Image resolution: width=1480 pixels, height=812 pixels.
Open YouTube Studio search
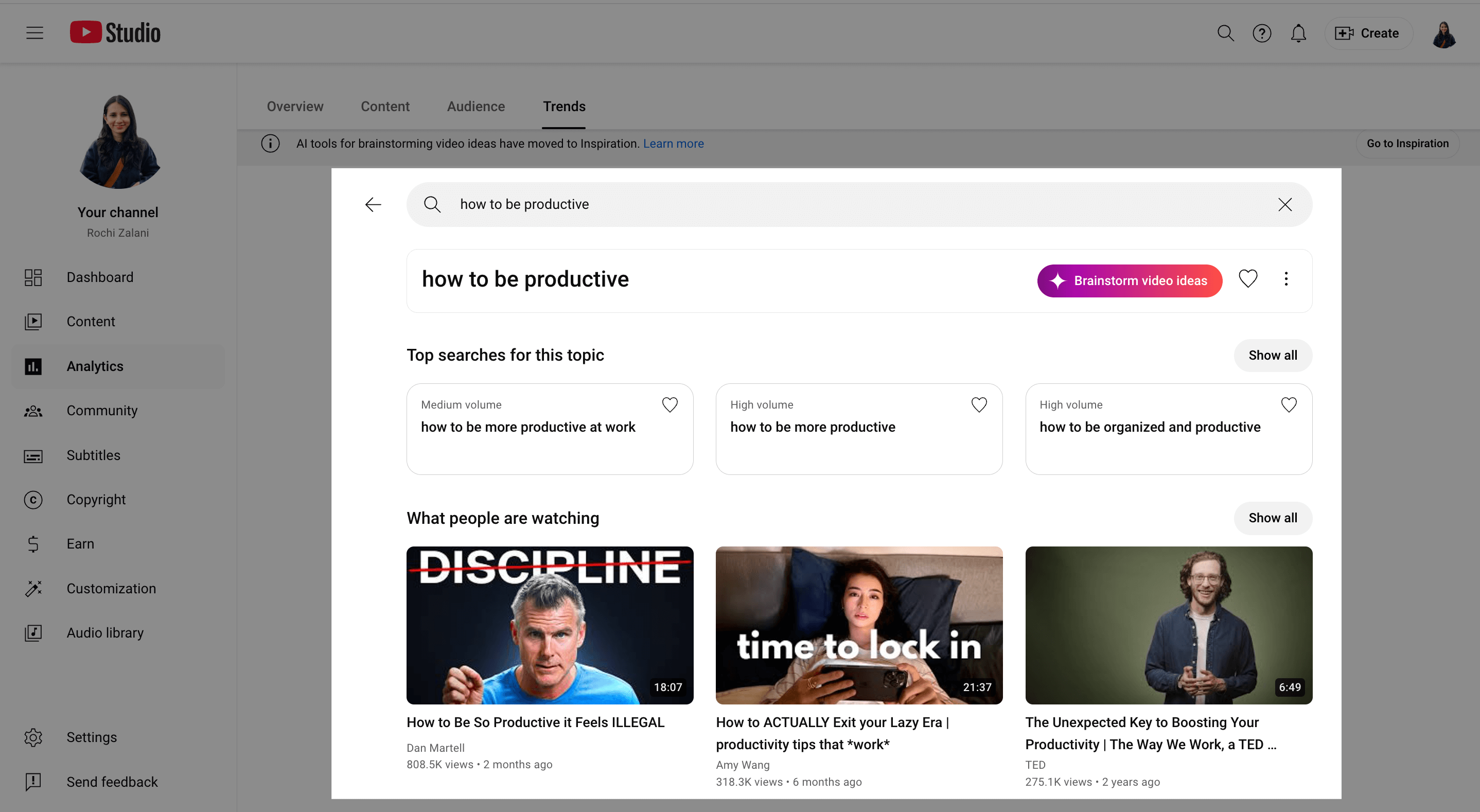(x=1225, y=33)
